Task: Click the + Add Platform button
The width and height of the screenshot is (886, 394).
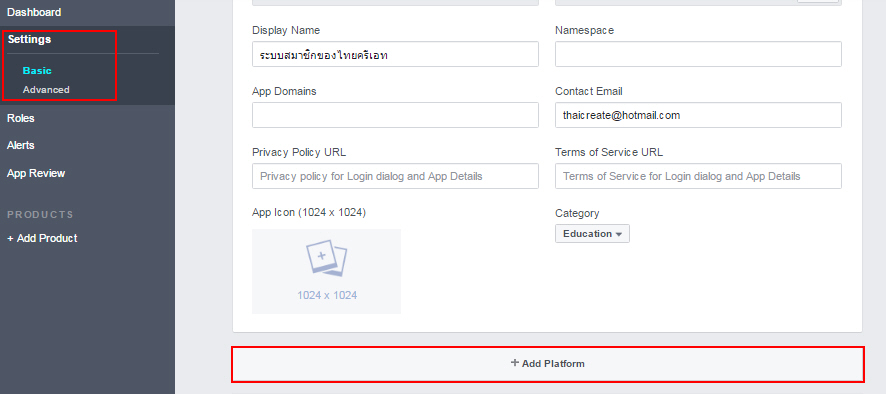Action: (x=548, y=364)
